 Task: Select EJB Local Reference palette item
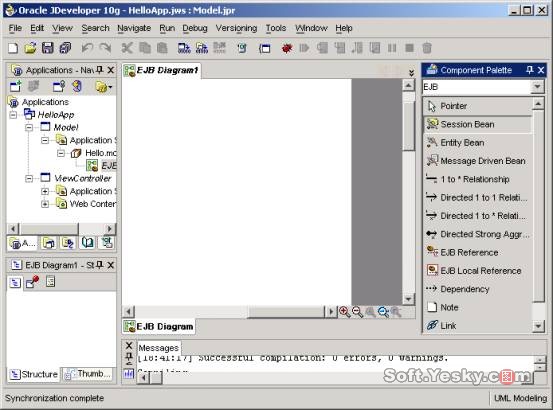point(478,271)
